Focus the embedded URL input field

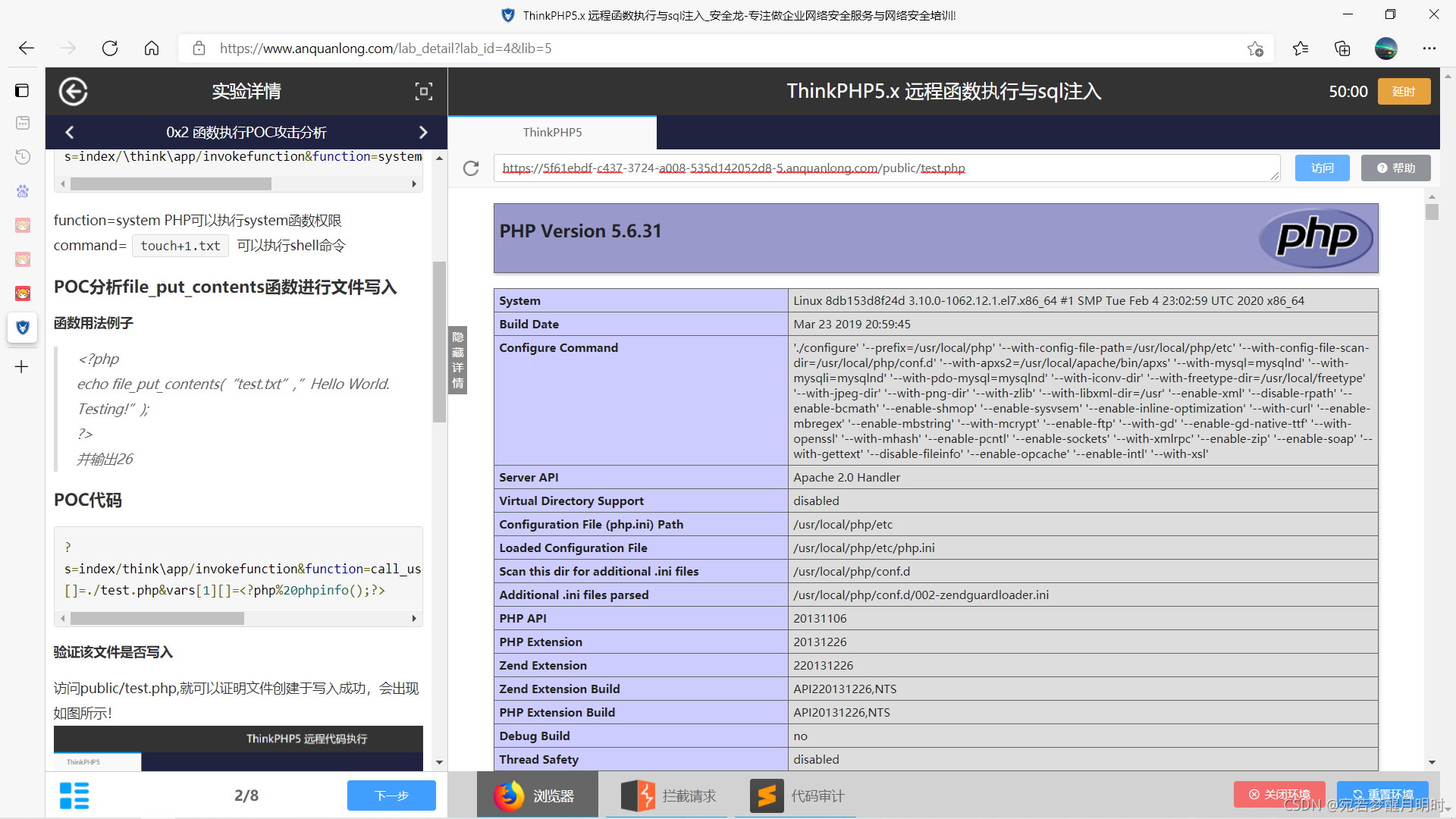pos(886,168)
